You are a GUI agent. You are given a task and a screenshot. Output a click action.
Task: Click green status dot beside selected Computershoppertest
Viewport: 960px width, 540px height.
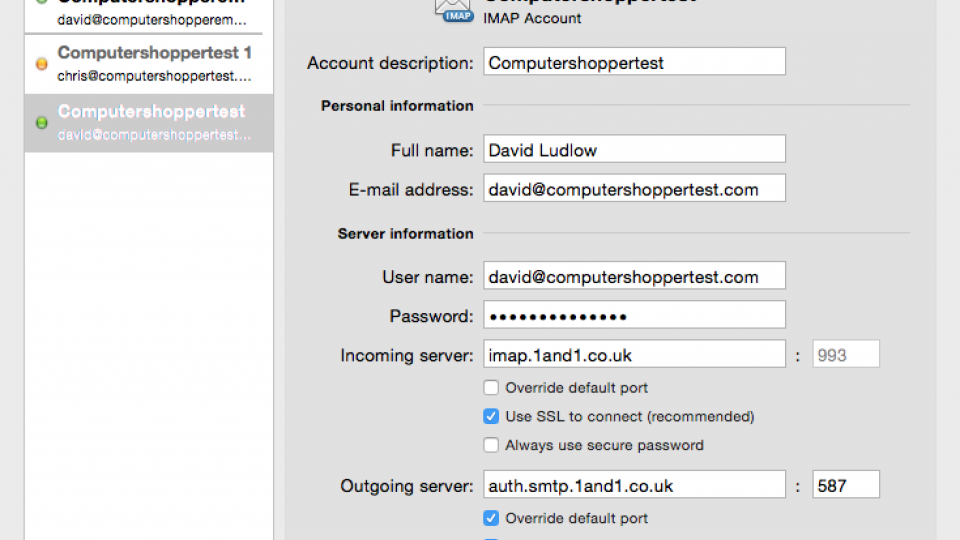[x=42, y=122]
